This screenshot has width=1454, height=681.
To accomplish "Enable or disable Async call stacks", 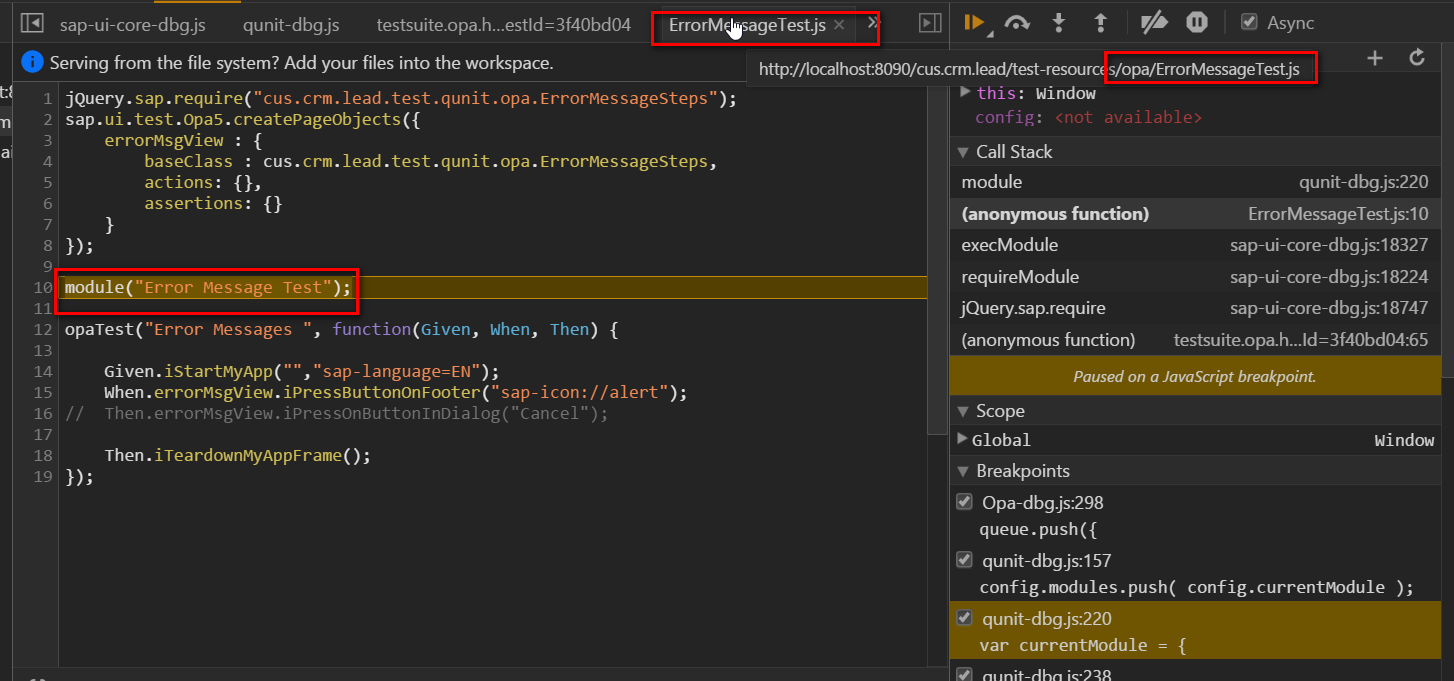I will coord(1249,22).
